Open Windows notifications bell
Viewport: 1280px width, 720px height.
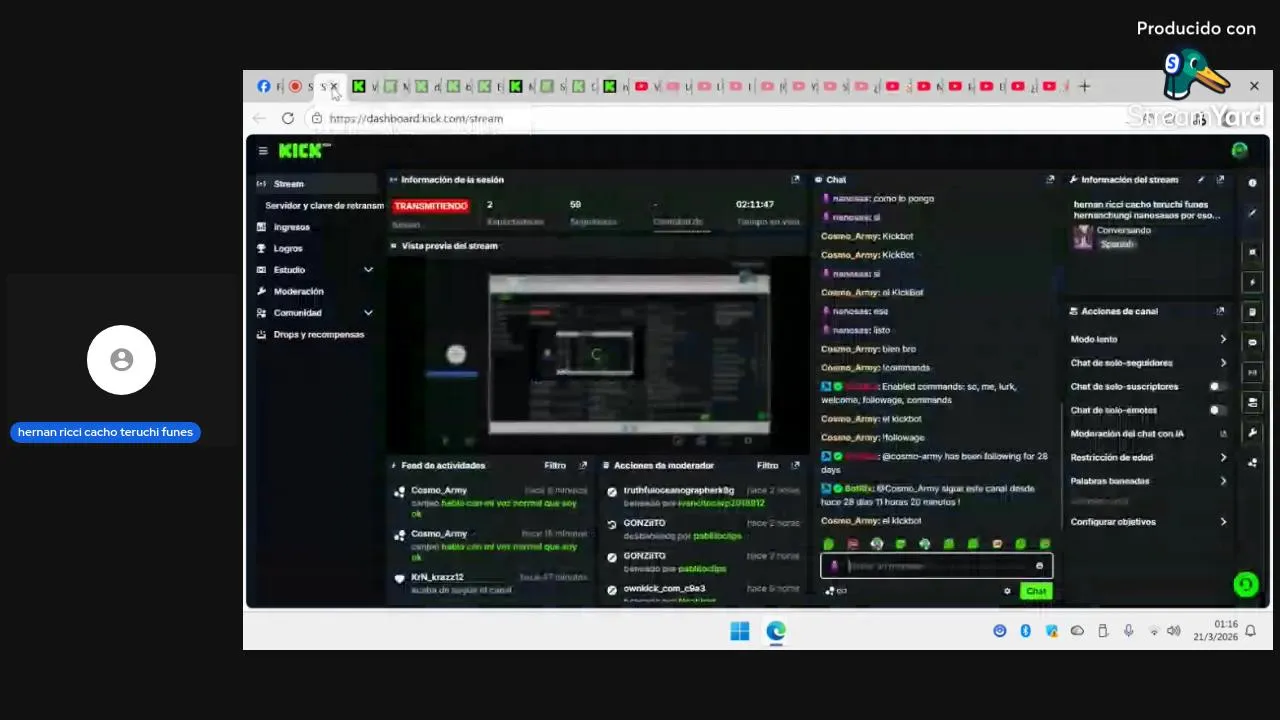point(1250,631)
